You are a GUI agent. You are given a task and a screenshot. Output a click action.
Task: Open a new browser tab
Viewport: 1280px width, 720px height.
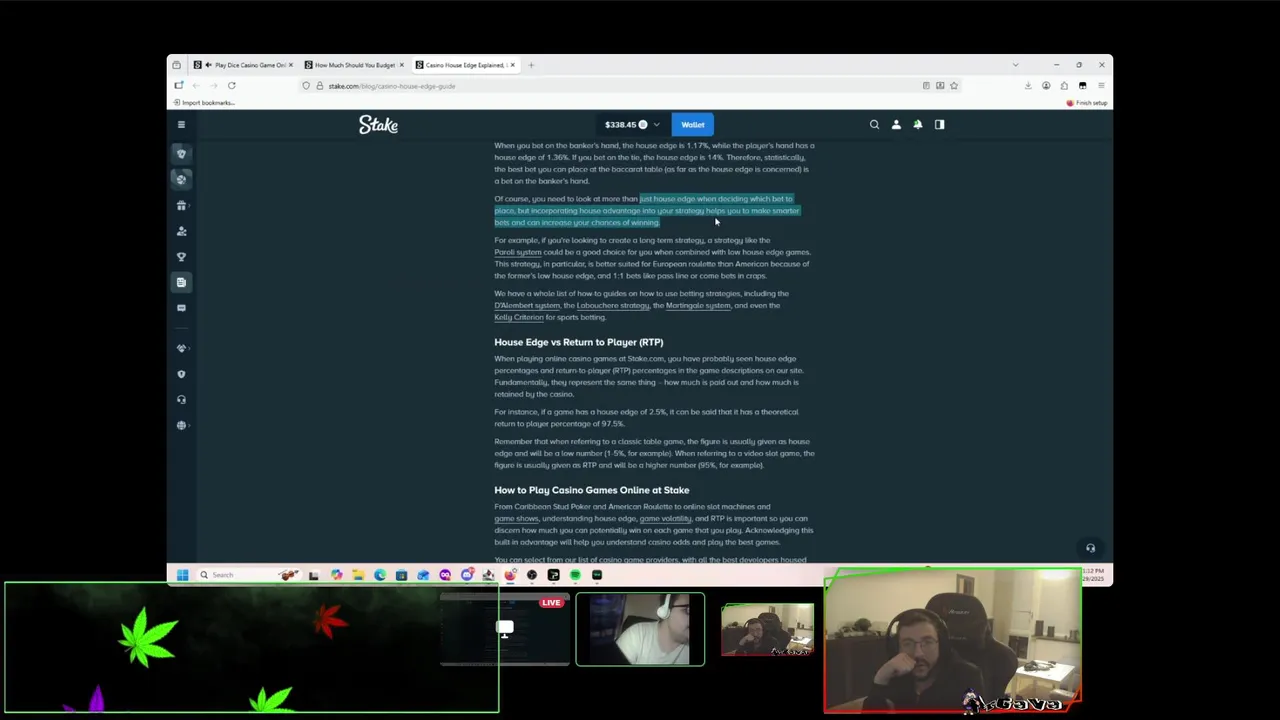point(531,65)
